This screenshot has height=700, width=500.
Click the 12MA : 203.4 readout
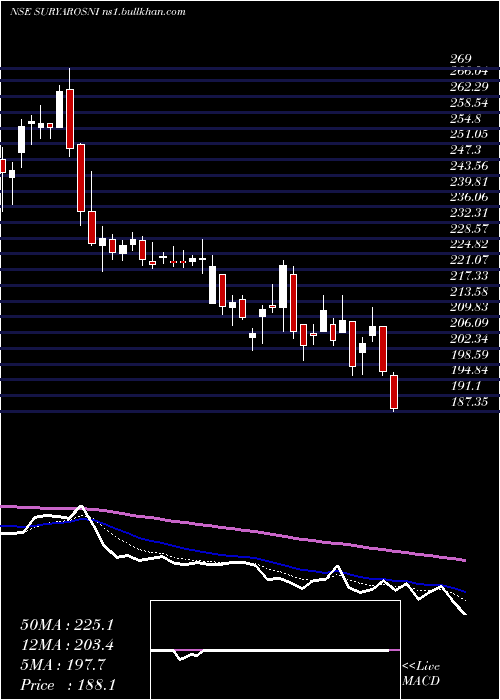(67, 645)
